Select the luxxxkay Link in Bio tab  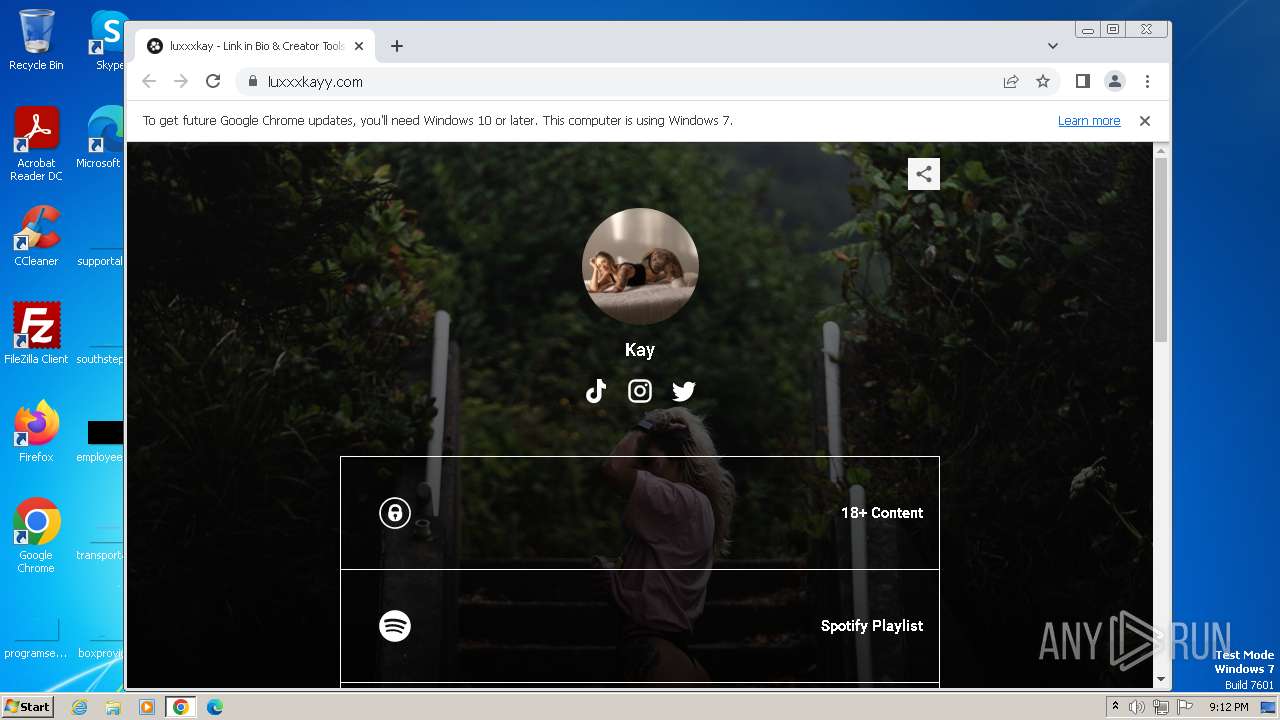255,46
